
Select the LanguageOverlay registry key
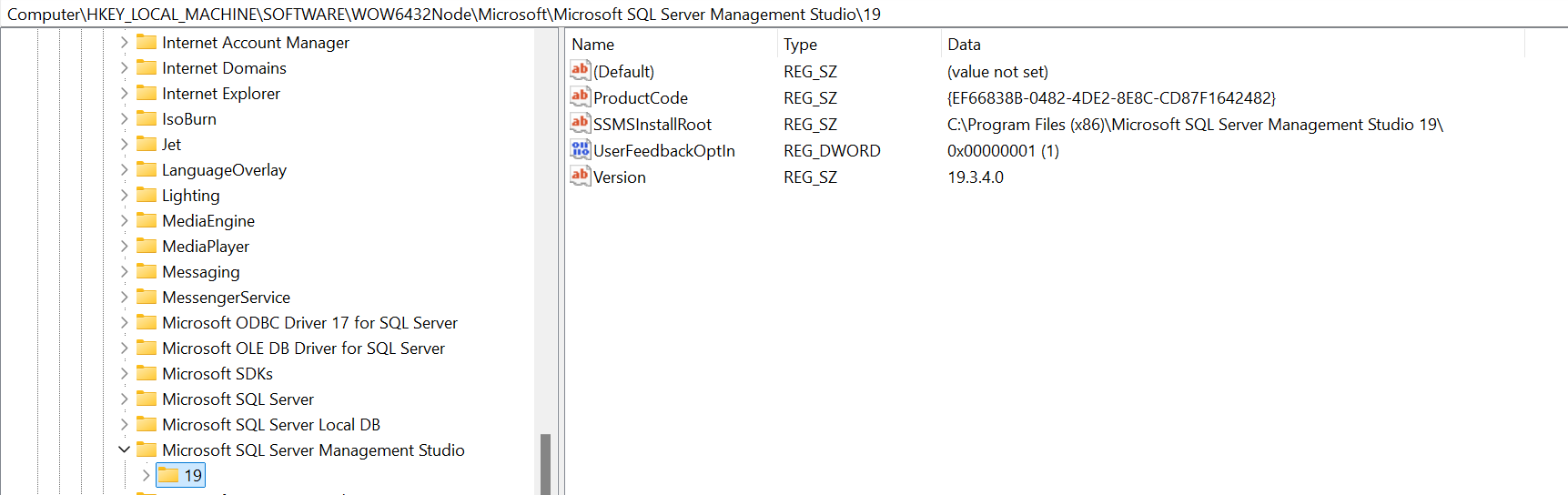[224, 170]
